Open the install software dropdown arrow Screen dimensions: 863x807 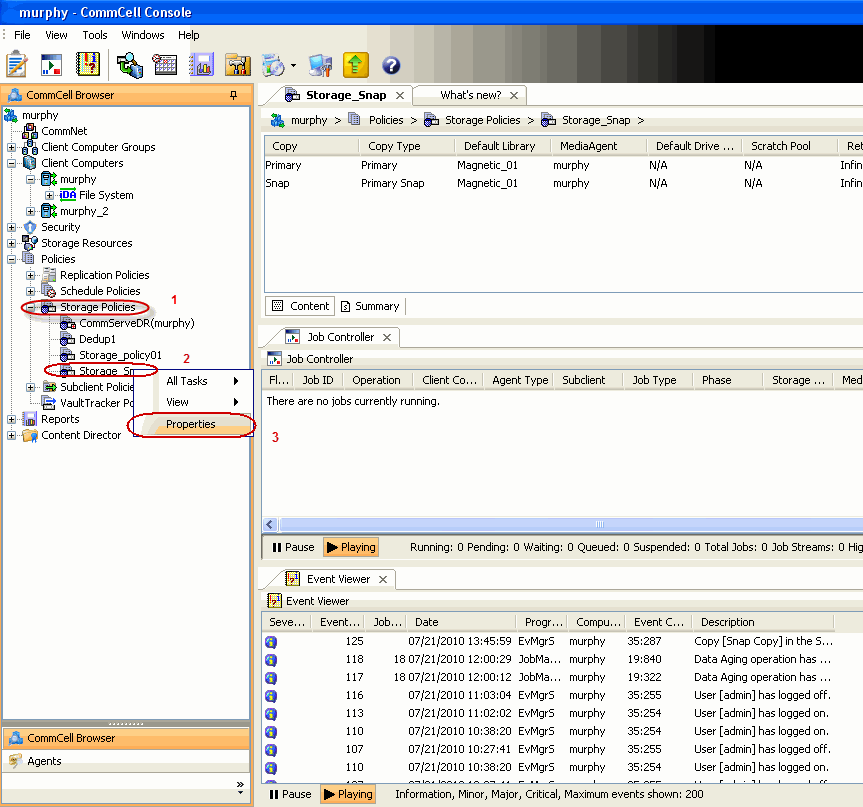[x=293, y=66]
